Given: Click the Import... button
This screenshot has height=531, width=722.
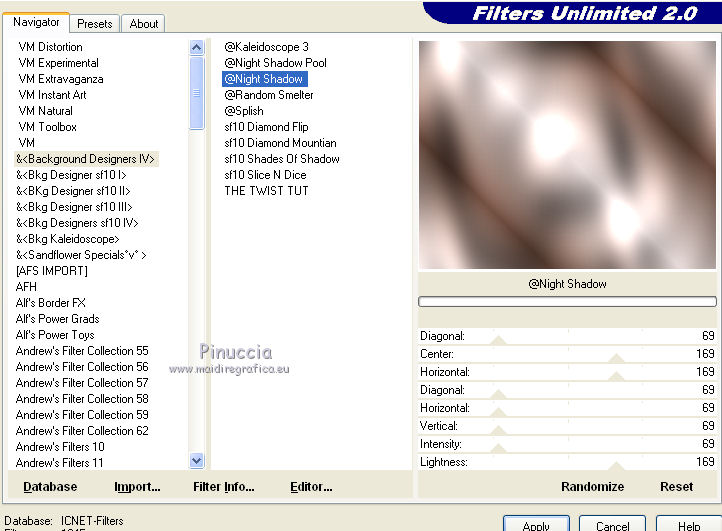Looking at the screenshot, I should (x=137, y=487).
